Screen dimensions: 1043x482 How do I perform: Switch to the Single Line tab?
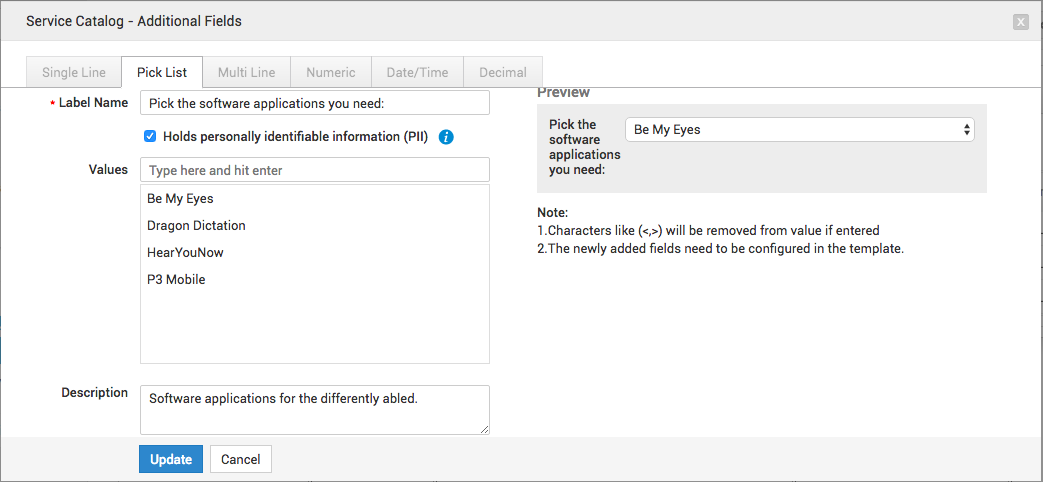(74, 72)
